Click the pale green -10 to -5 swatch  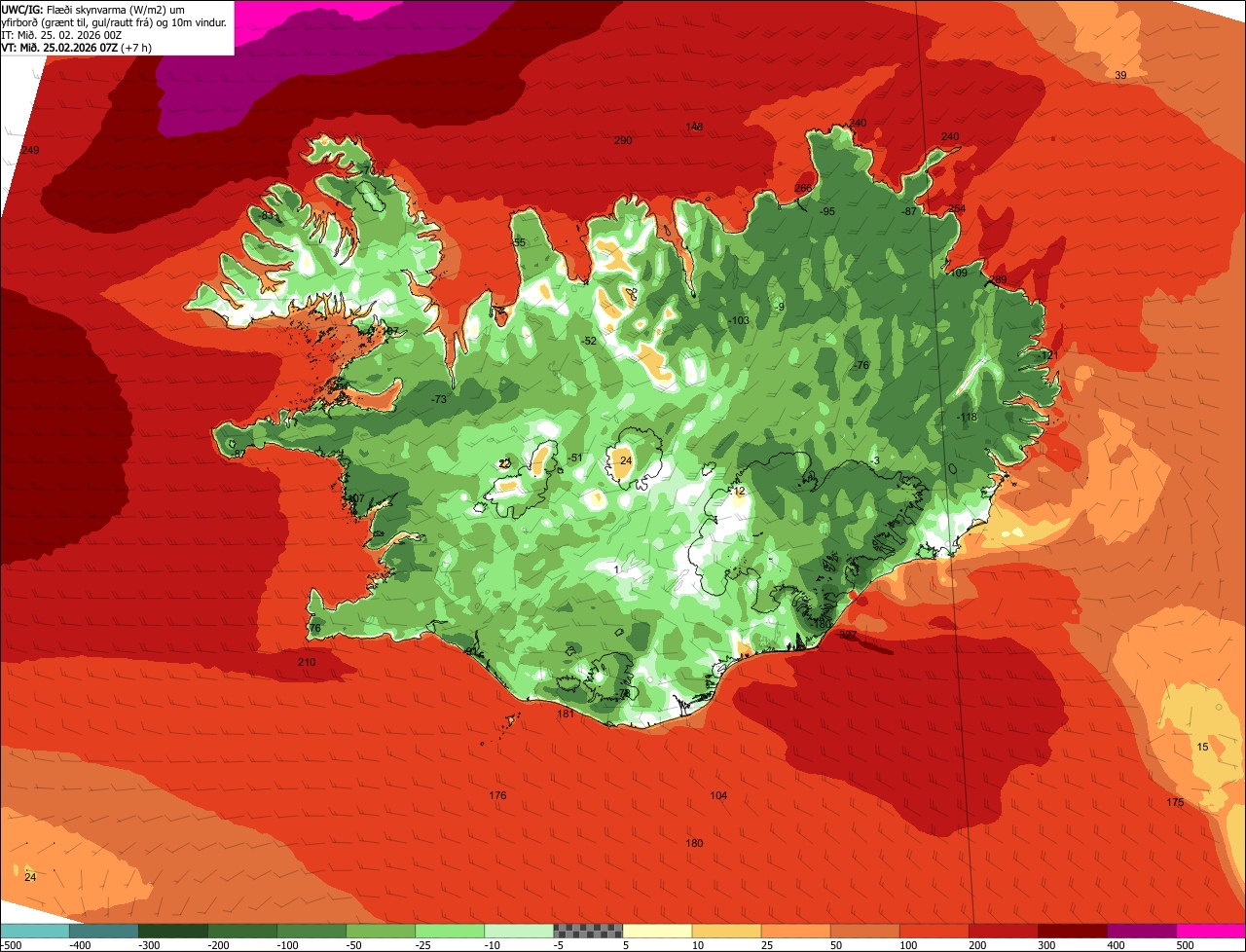518,931
